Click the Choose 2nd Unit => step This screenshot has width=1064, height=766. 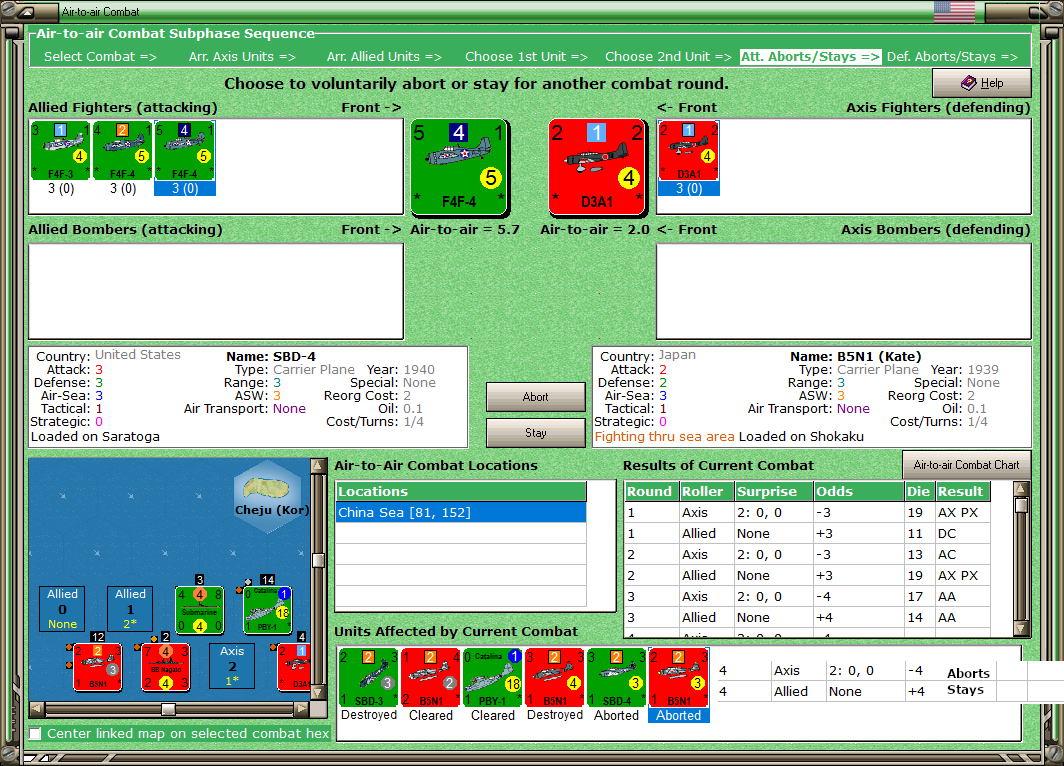[668, 57]
